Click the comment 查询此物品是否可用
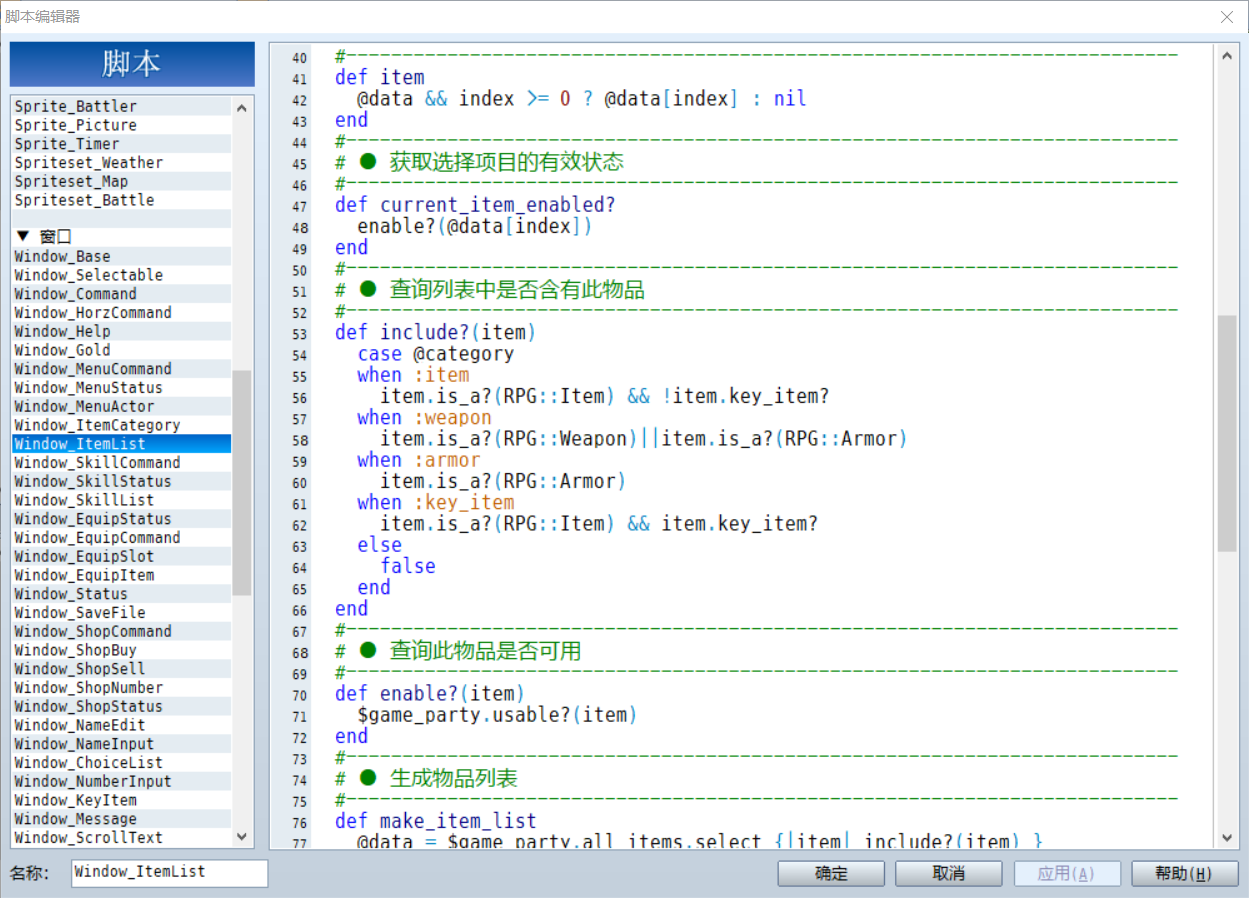 coord(485,651)
